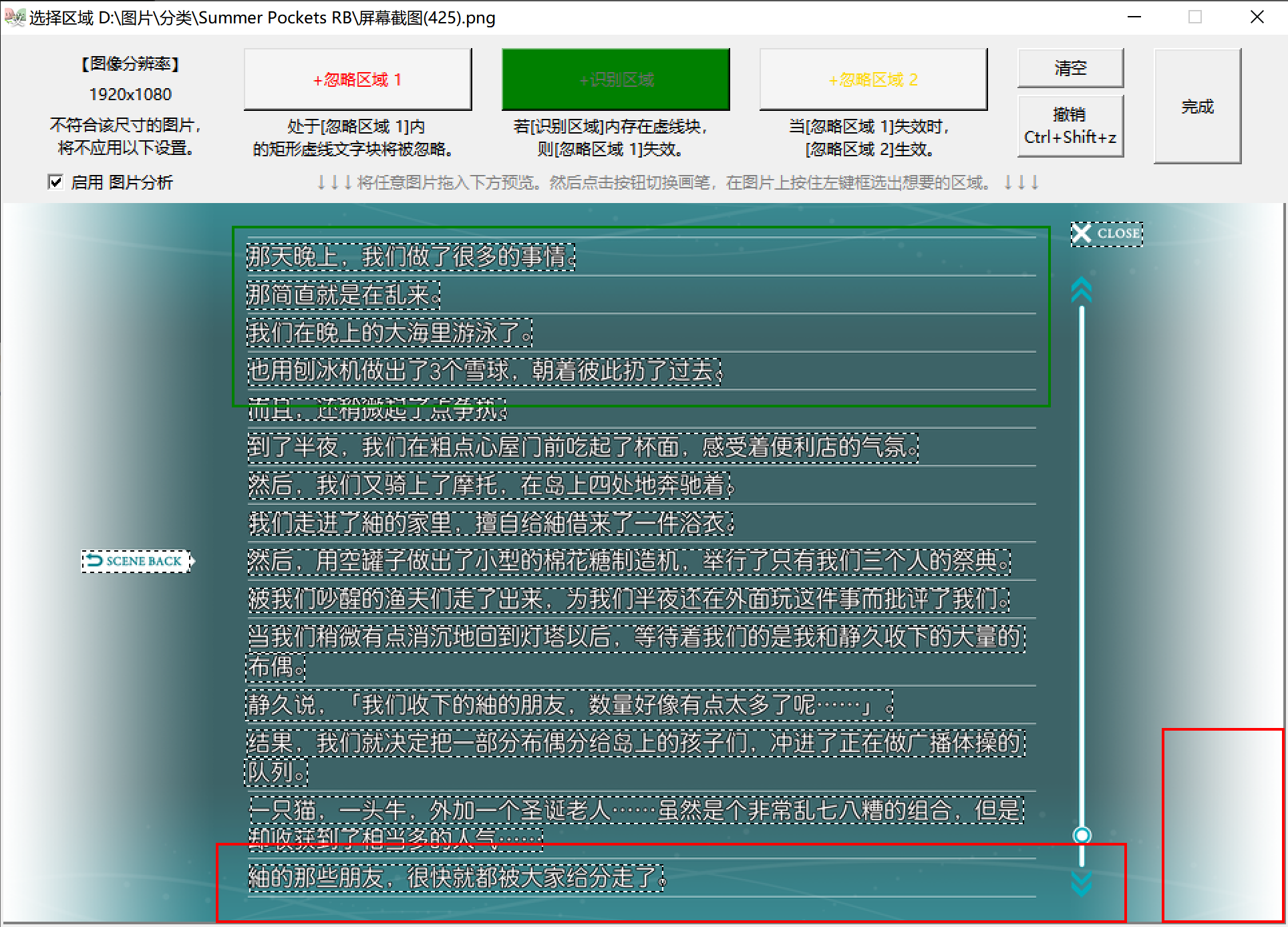Click the double up-arrow scroll icon
Viewport: 1288px width, 927px height.
(1082, 289)
